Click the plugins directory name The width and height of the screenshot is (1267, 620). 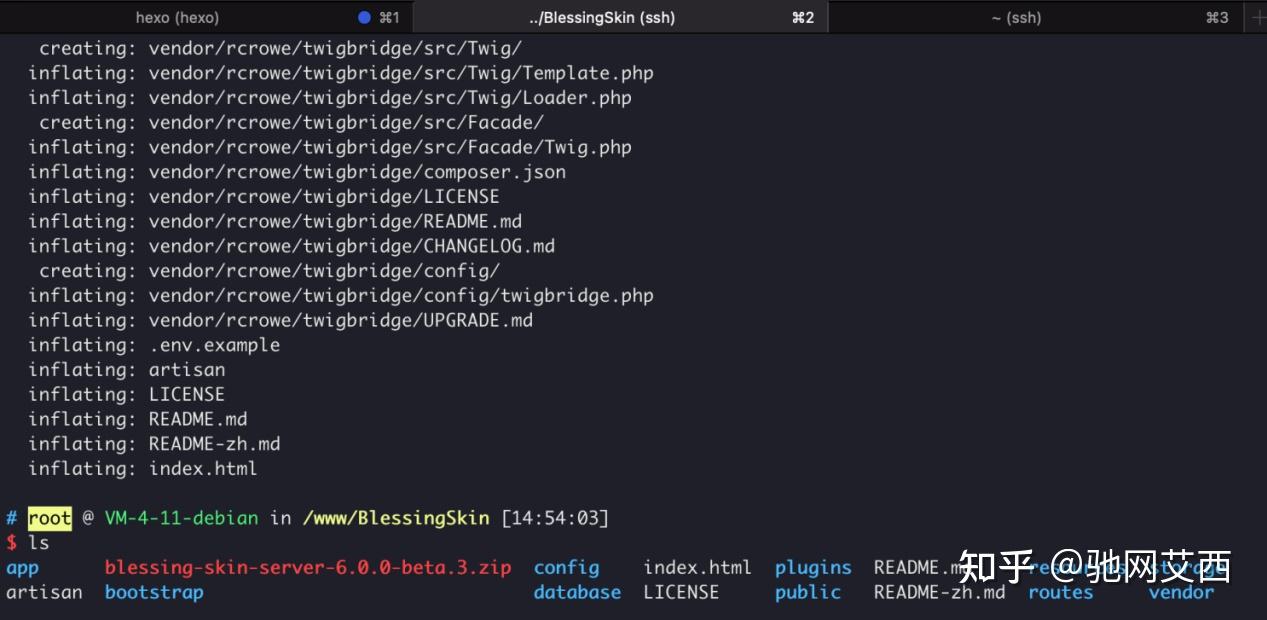click(x=813, y=568)
